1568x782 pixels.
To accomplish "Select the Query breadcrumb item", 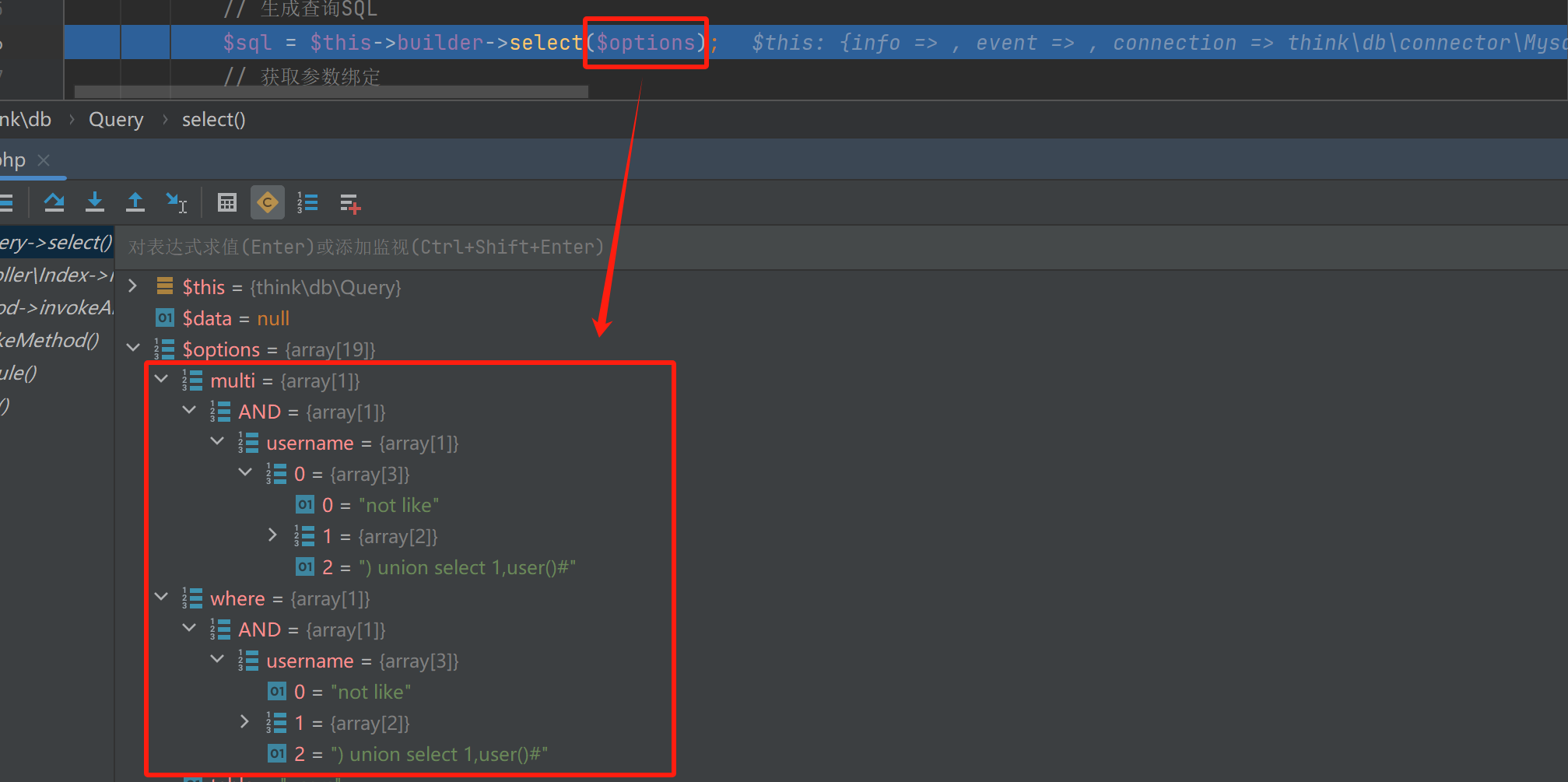I will (x=116, y=120).
